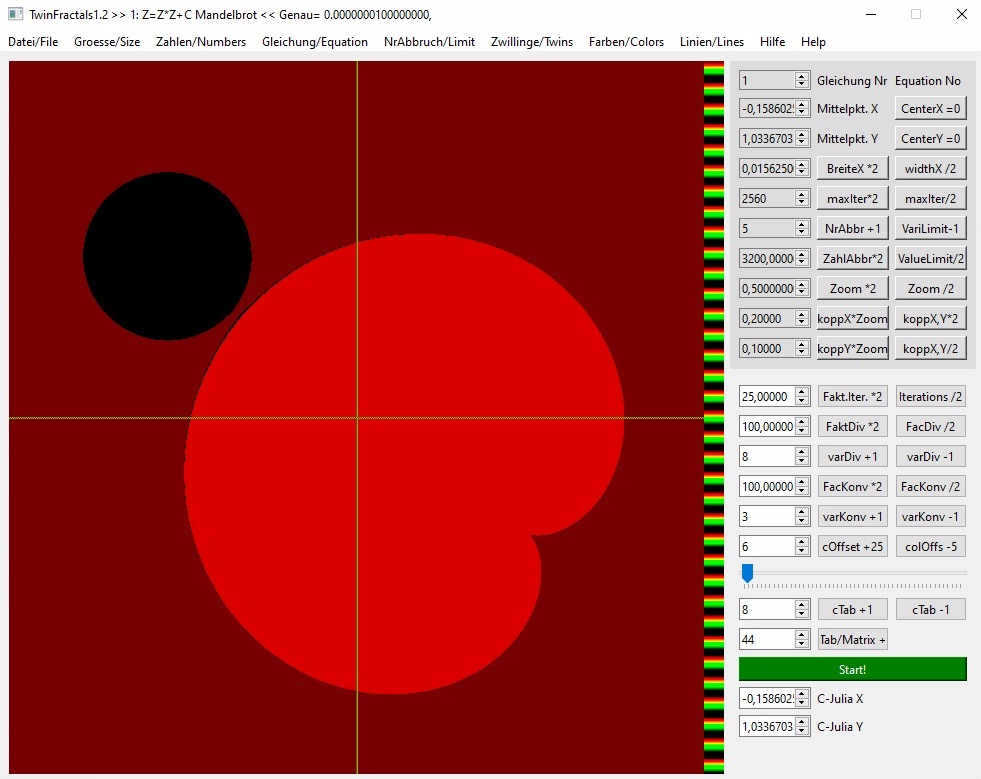Adjust the C-Julia X stepper arrows

pyautogui.click(x=801, y=699)
